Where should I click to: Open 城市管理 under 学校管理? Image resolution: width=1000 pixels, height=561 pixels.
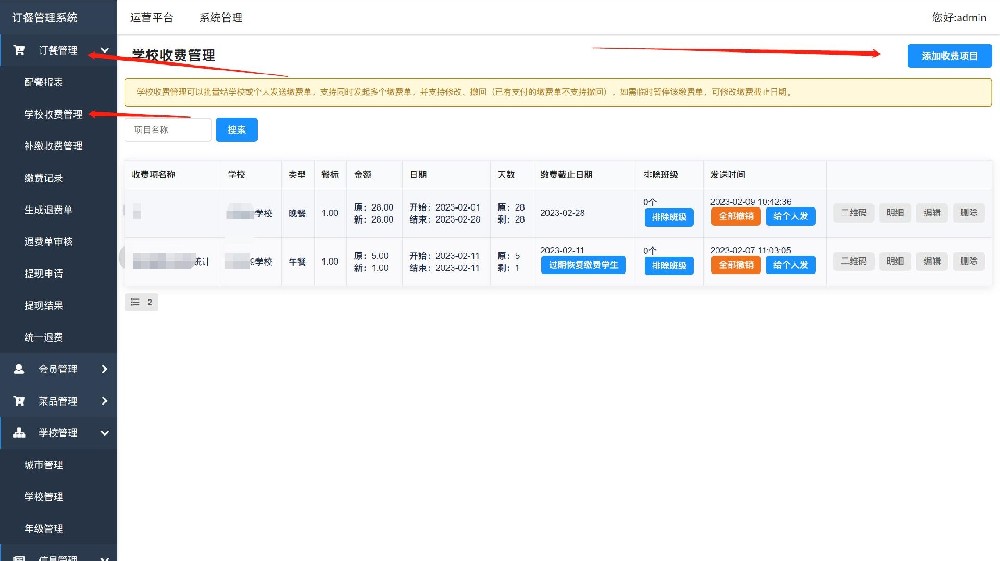[43, 465]
